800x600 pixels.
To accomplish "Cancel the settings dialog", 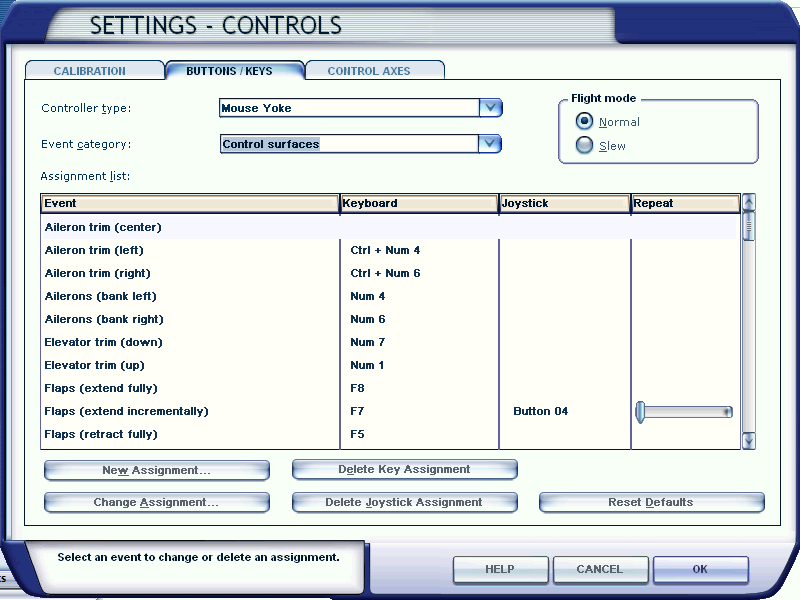I will [x=601, y=569].
